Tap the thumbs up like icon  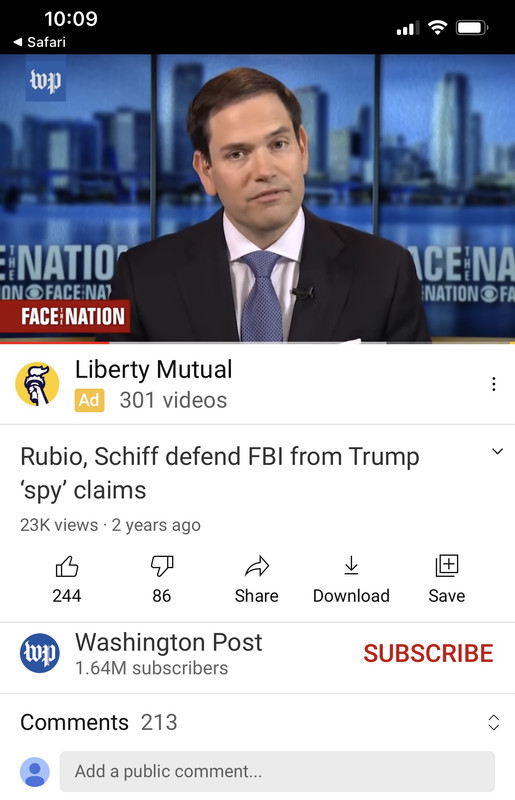pyautogui.click(x=67, y=566)
